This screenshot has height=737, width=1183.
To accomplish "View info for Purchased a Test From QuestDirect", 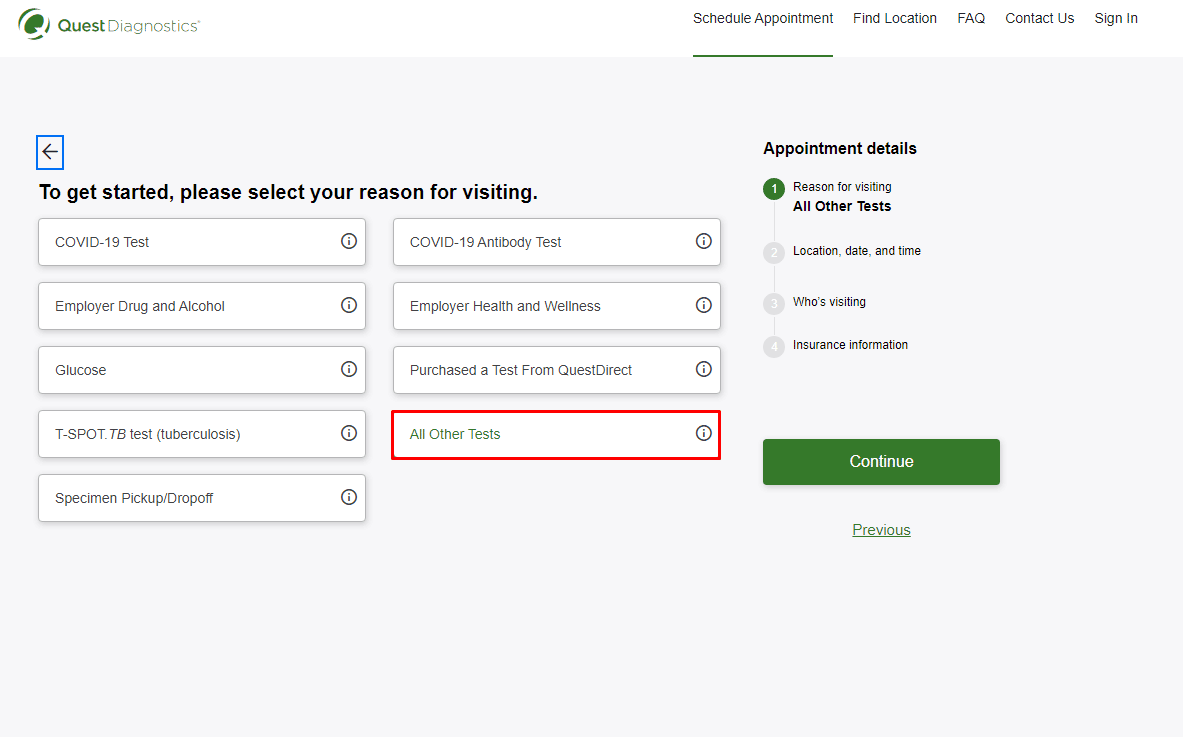I will [703, 370].
